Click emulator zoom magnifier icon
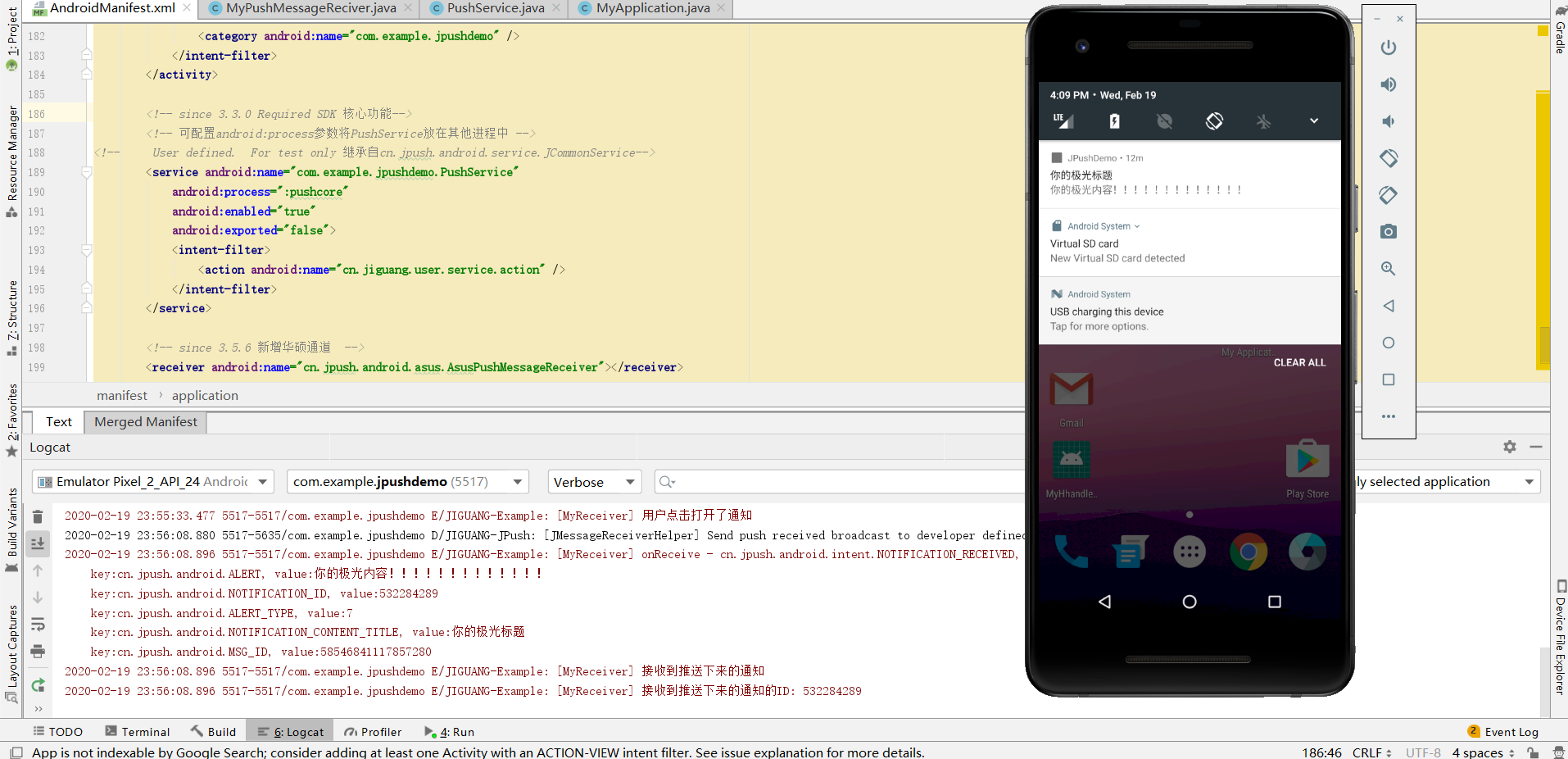 1388,269
